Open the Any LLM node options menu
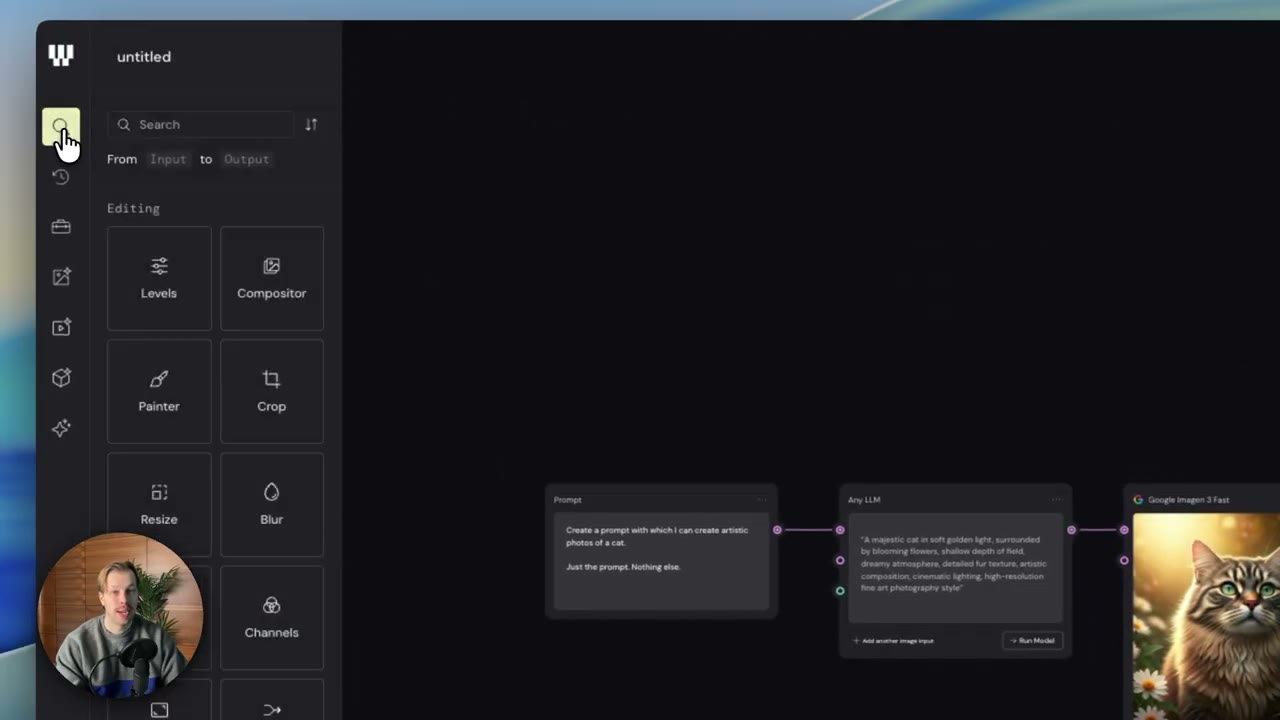The height and width of the screenshot is (720, 1280). pyautogui.click(x=1056, y=499)
